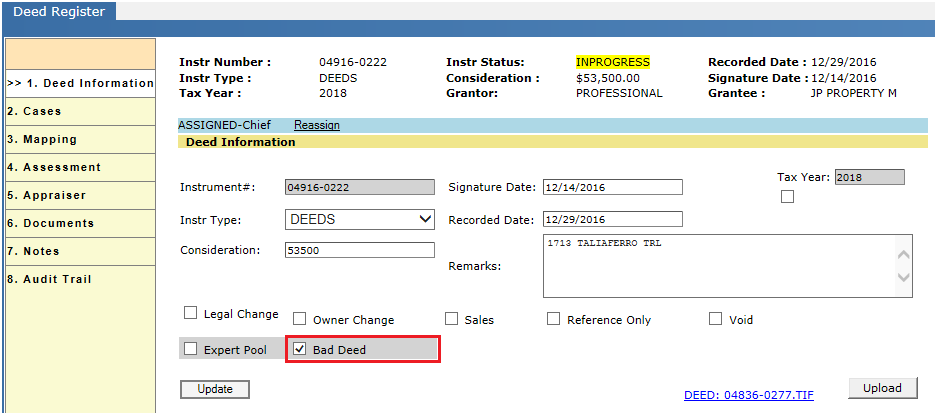
Task: Open the Documents section
Action: (80, 223)
